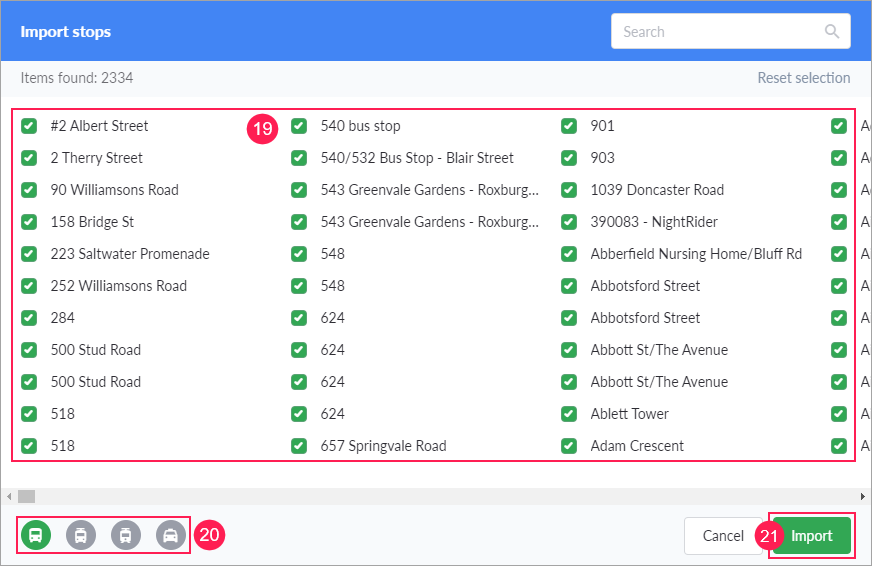Screen dimensions: 872x566
Task: Click the Reset selection link
Action: [x=803, y=78]
